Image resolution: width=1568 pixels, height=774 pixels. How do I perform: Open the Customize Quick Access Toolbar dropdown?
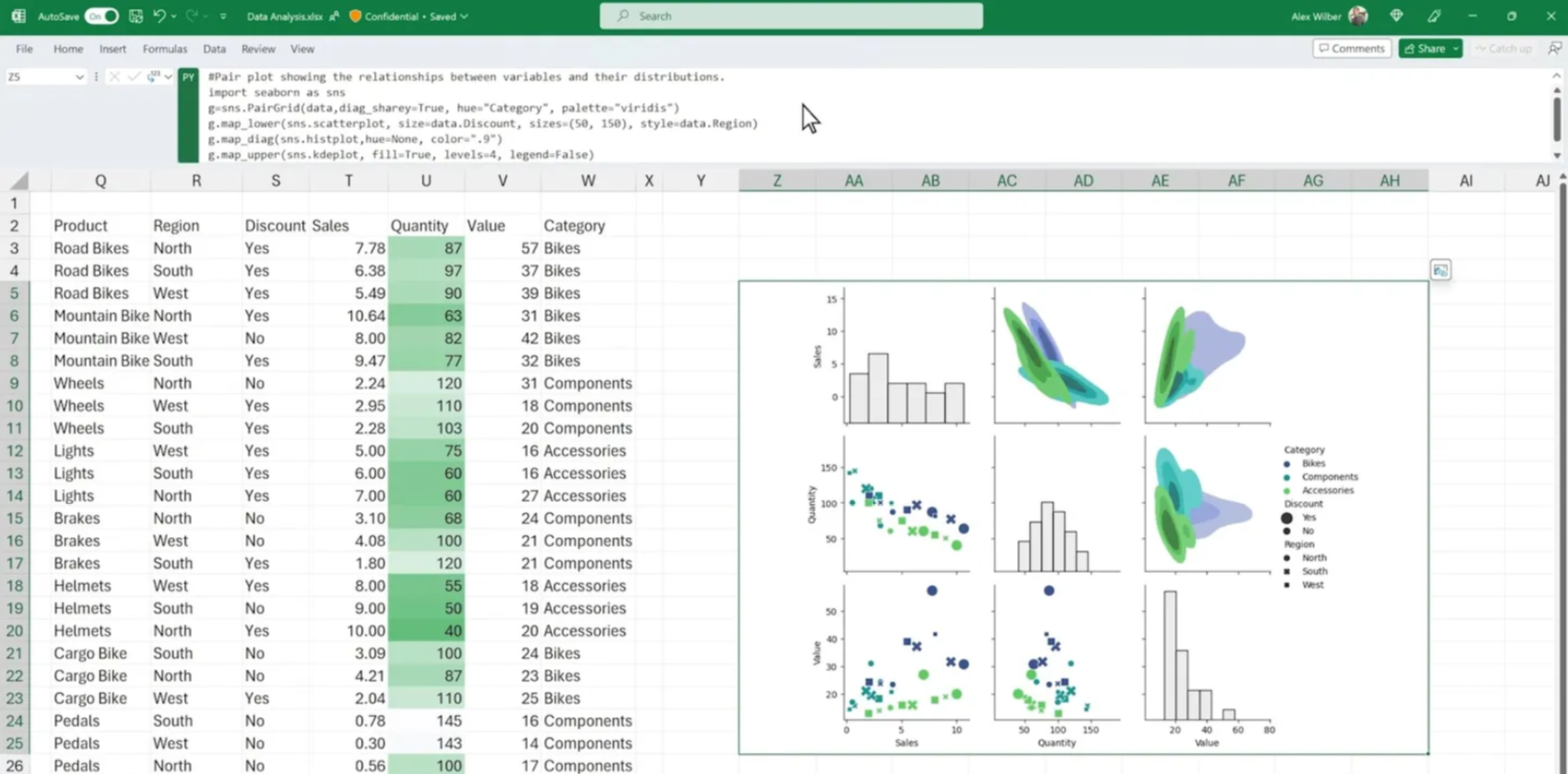point(223,17)
